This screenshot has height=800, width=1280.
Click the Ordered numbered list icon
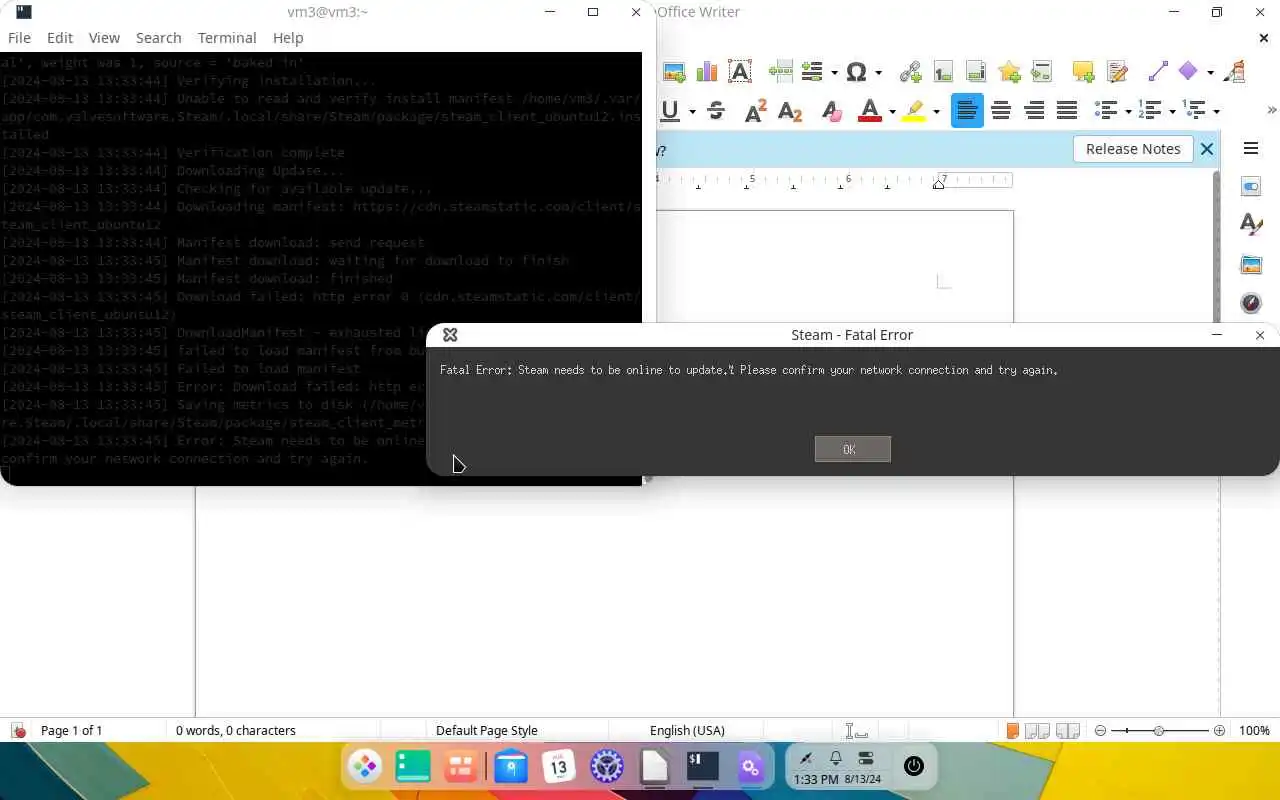pos(1149,111)
